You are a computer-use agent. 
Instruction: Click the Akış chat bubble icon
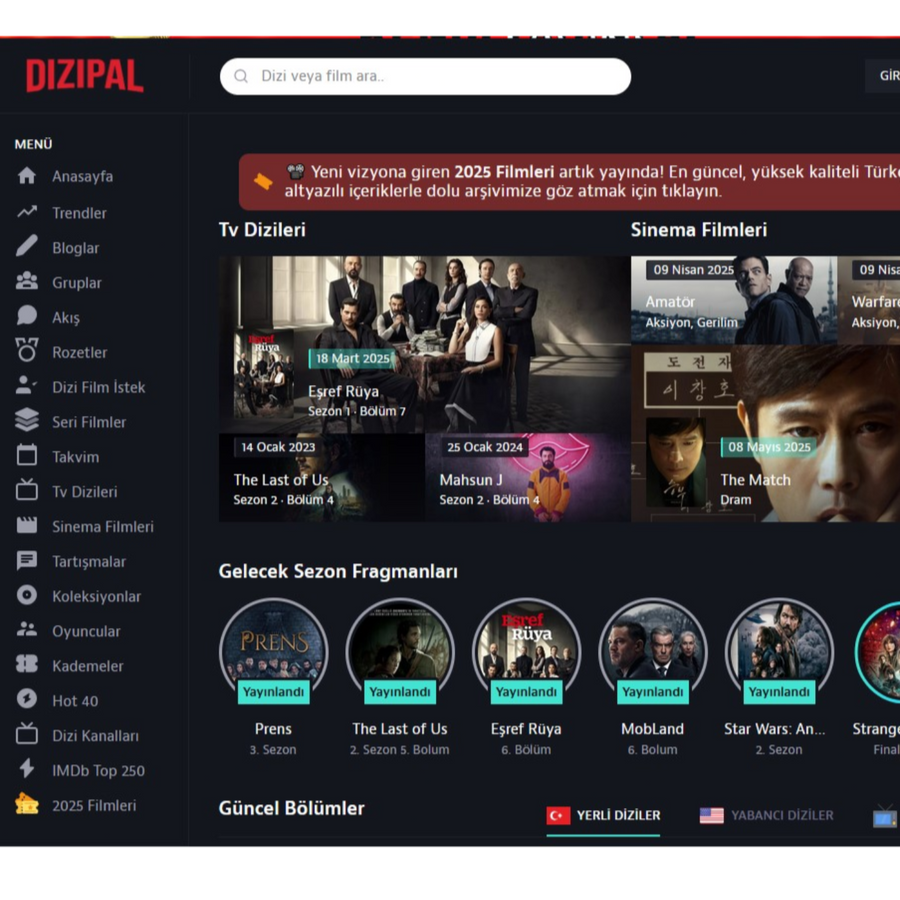click(x=26, y=315)
